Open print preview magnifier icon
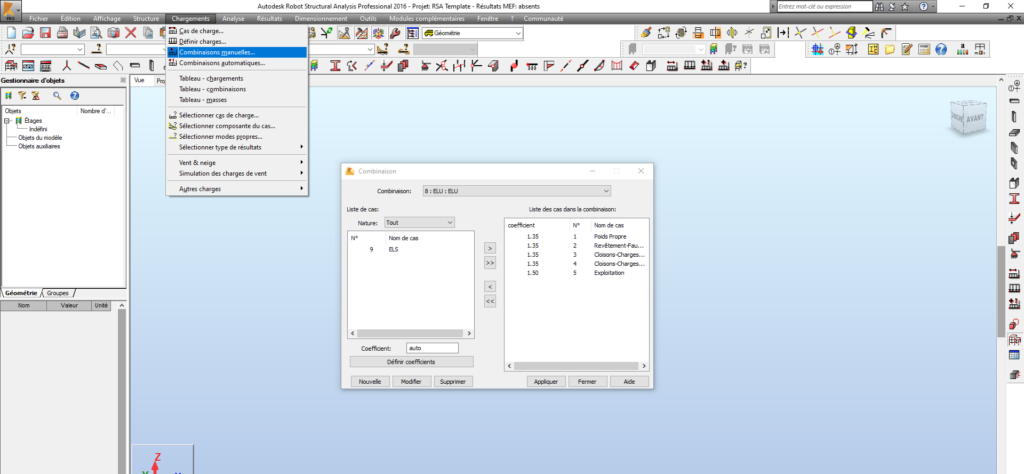The height and width of the screenshot is (474, 1024). (x=97, y=33)
